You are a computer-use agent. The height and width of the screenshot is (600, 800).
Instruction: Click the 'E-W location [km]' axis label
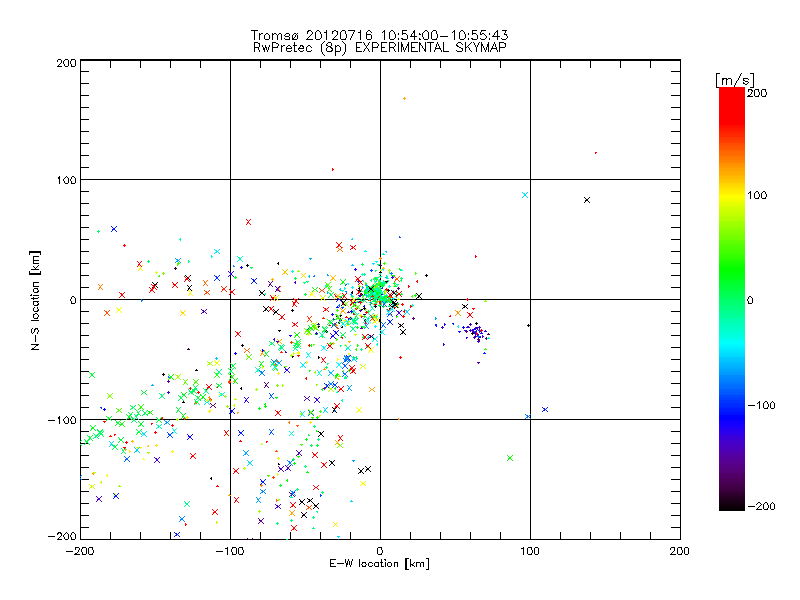pyautogui.click(x=379, y=564)
